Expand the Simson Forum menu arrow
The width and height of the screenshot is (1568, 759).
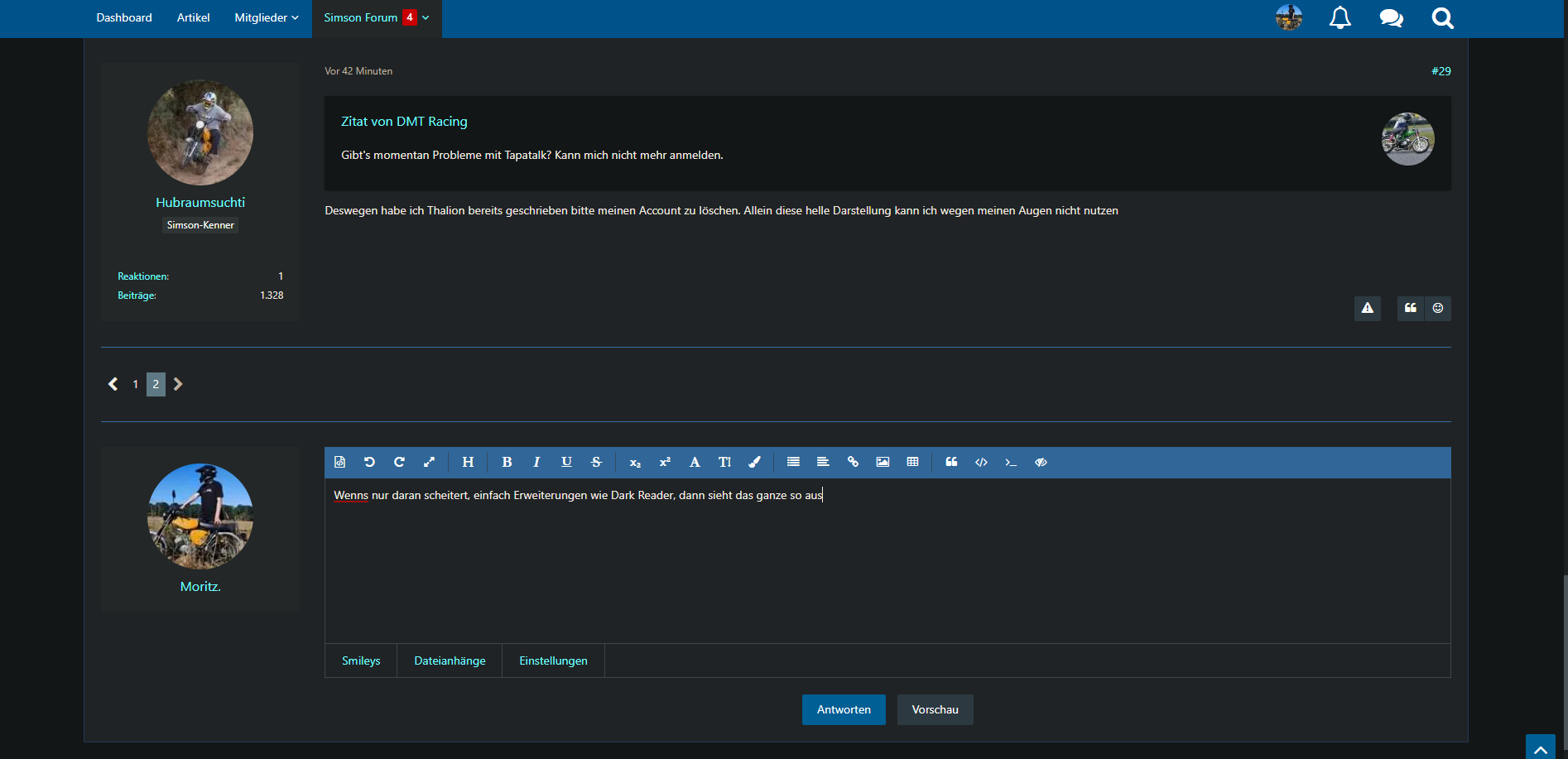426,17
